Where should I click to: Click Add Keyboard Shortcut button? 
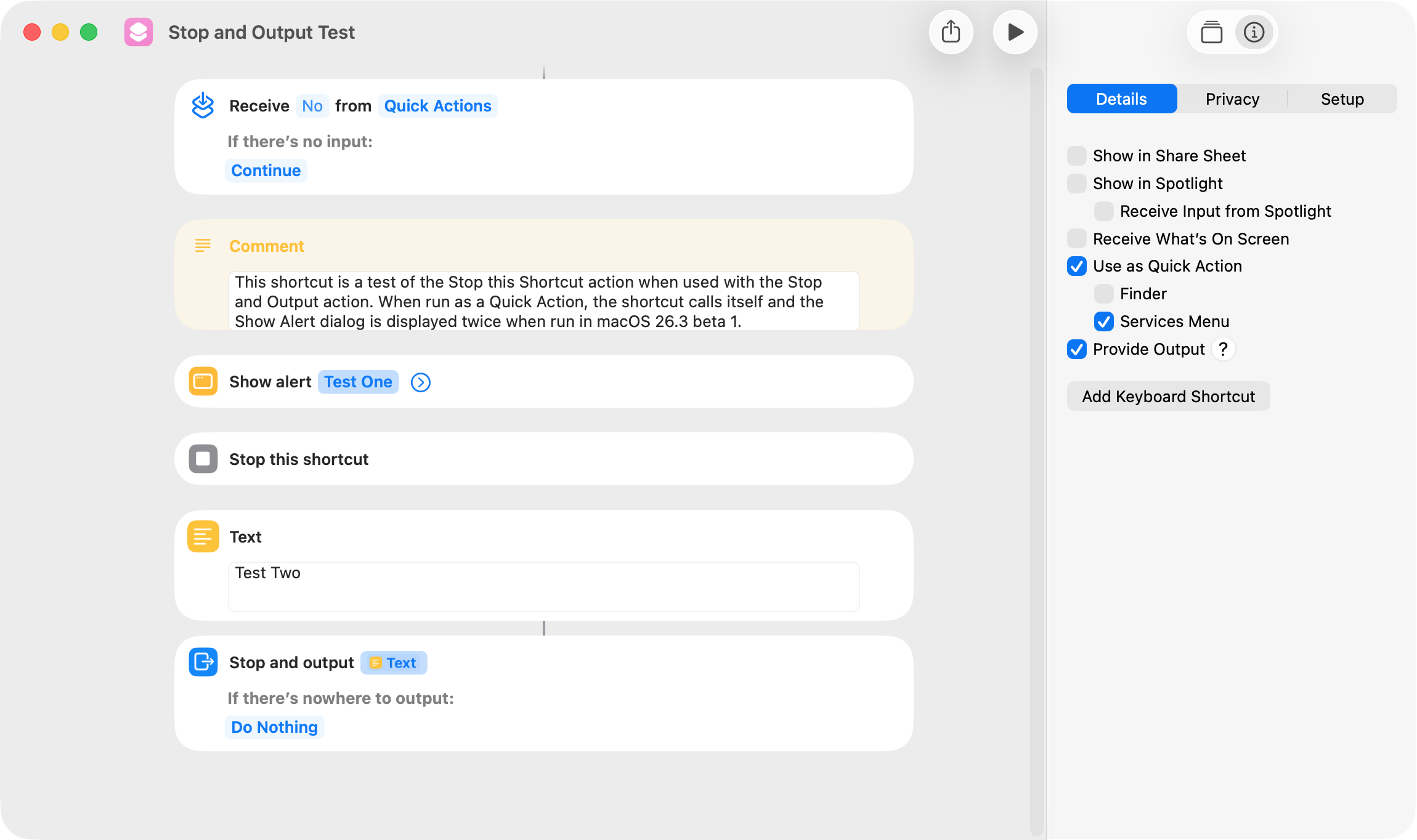pyautogui.click(x=1168, y=397)
